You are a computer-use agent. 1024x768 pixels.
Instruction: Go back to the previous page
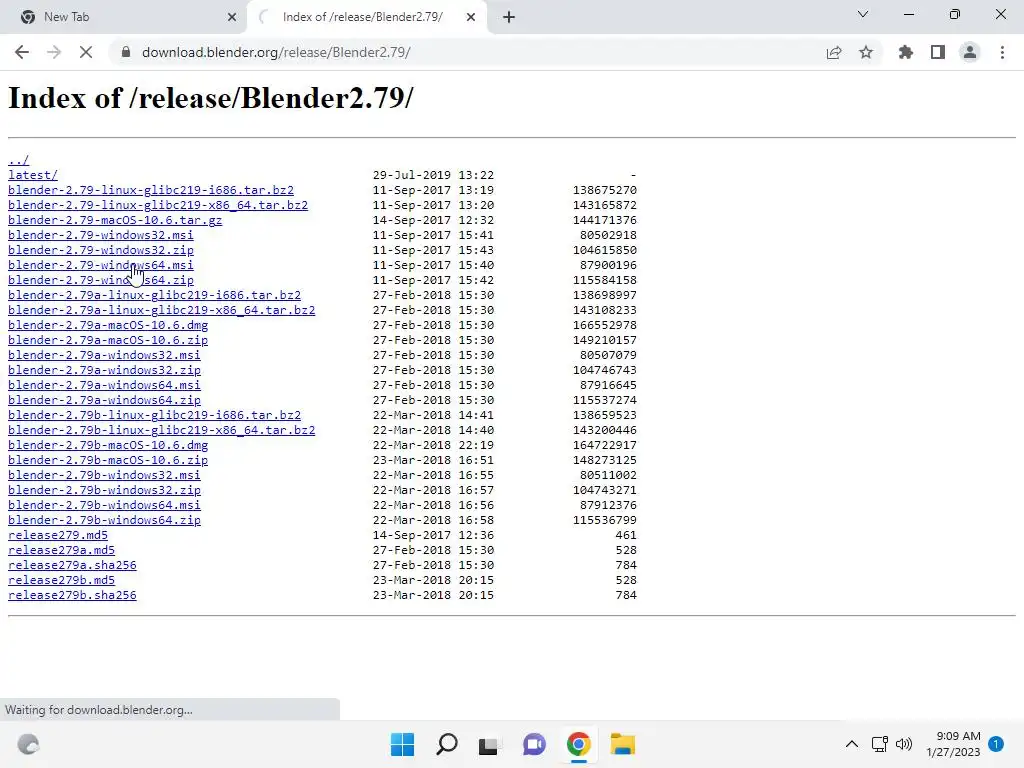click(x=22, y=52)
